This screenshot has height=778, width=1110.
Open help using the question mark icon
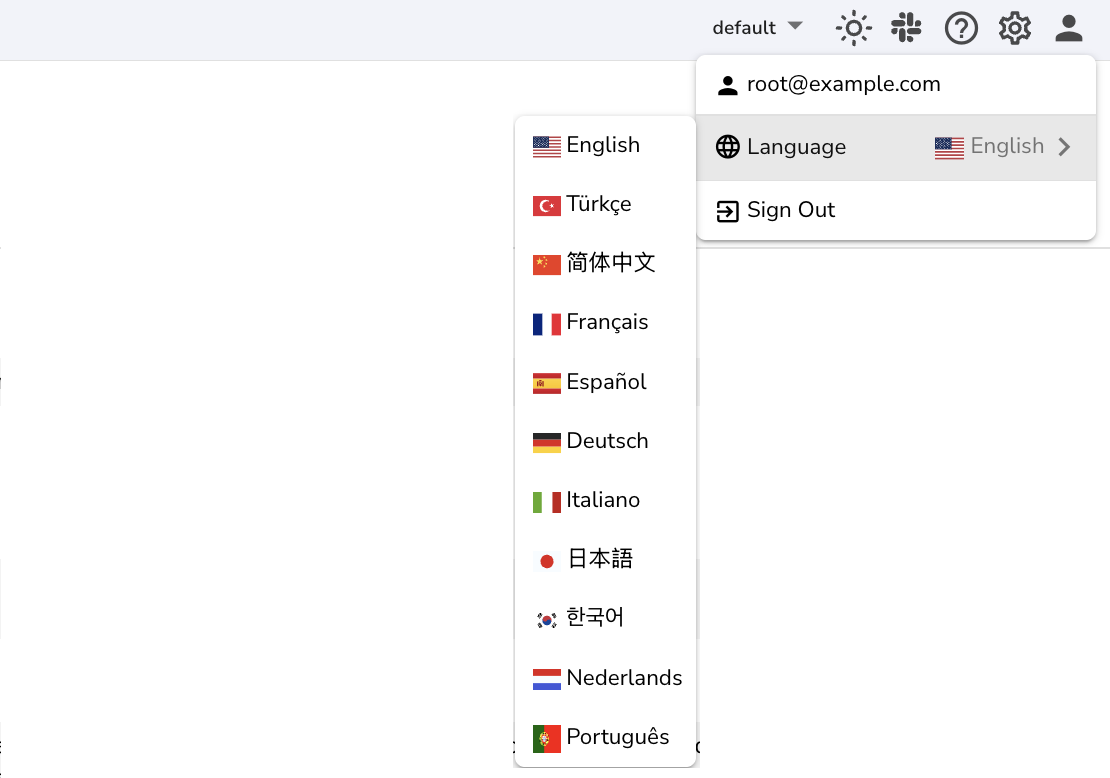tap(961, 27)
